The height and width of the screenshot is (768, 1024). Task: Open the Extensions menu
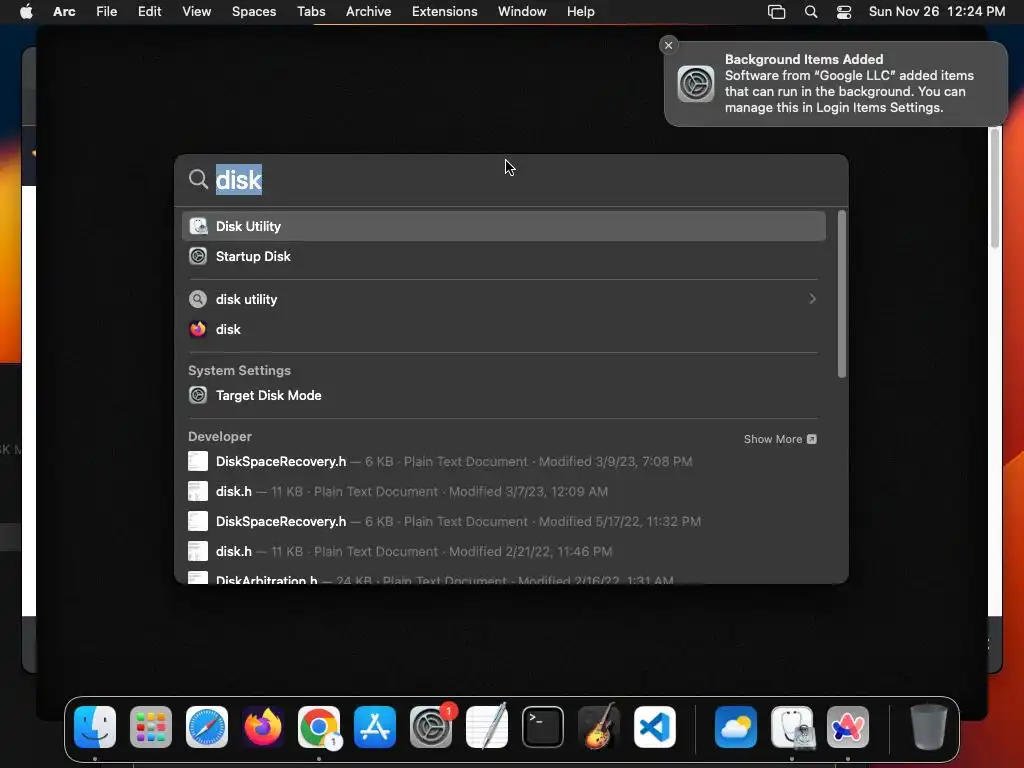click(444, 12)
